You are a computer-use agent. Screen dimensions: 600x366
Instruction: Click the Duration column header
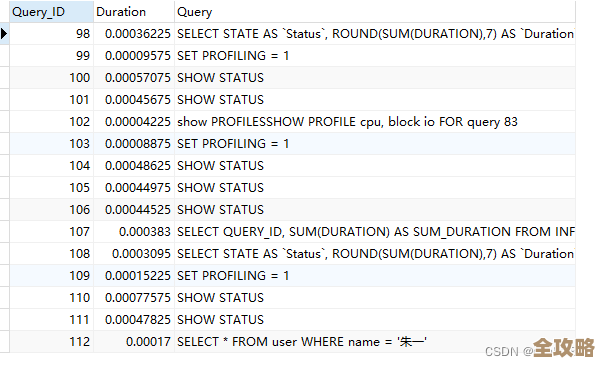(x=134, y=11)
